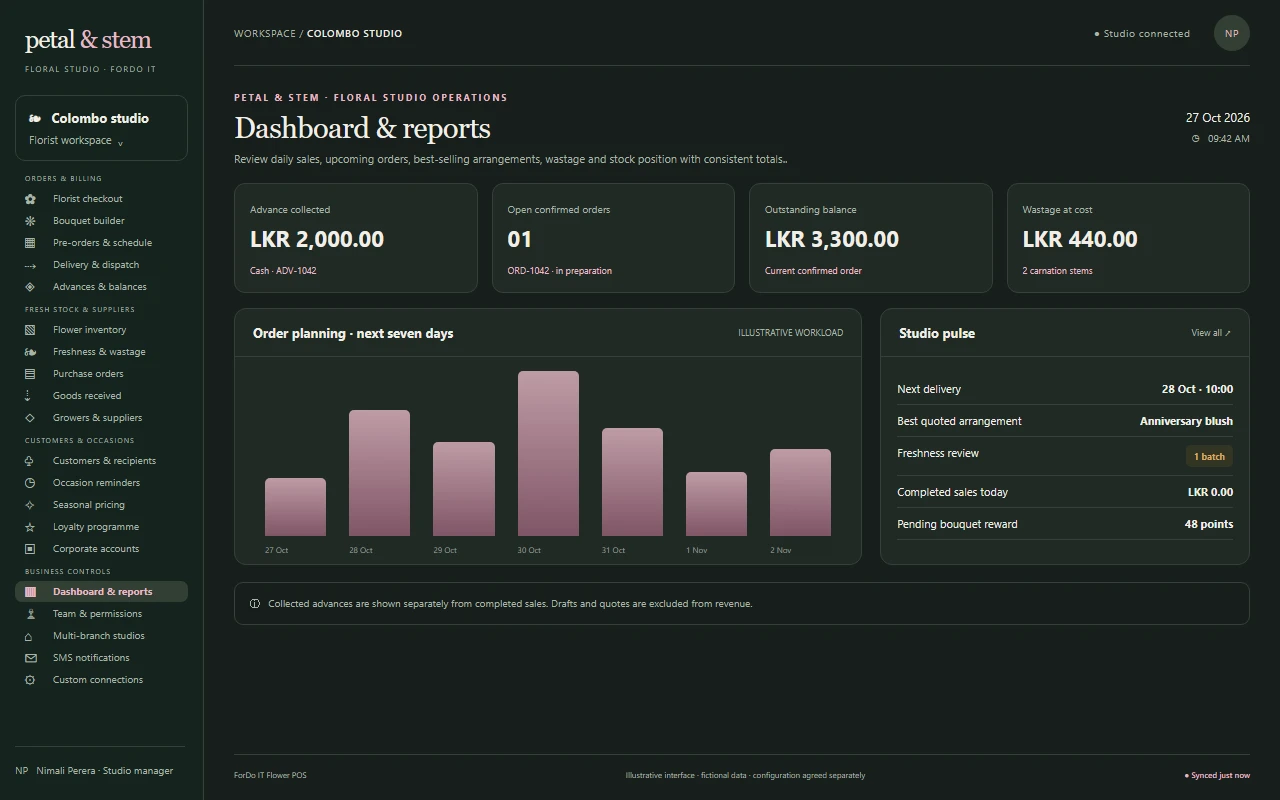The height and width of the screenshot is (800, 1280).
Task: Click the Team & permissions icon
Action: (x=30, y=614)
